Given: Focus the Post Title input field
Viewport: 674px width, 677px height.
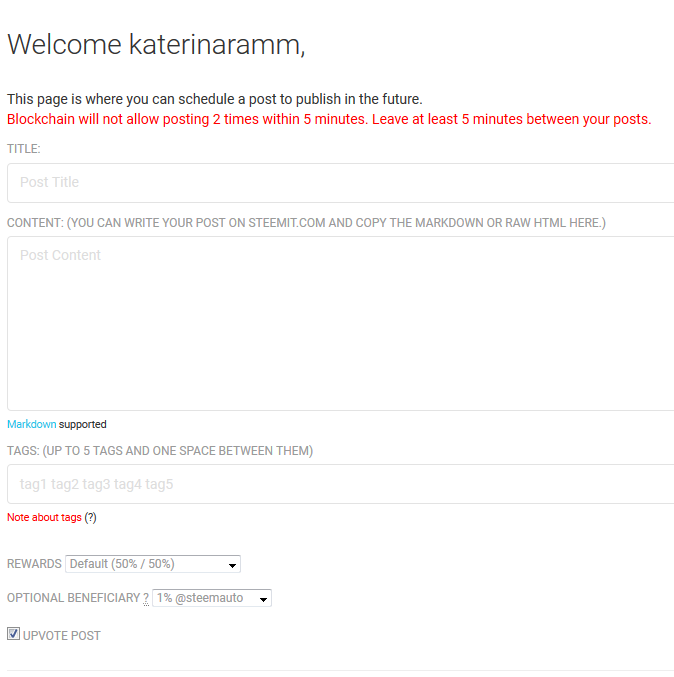Looking at the screenshot, I should (x=340, y=183).
